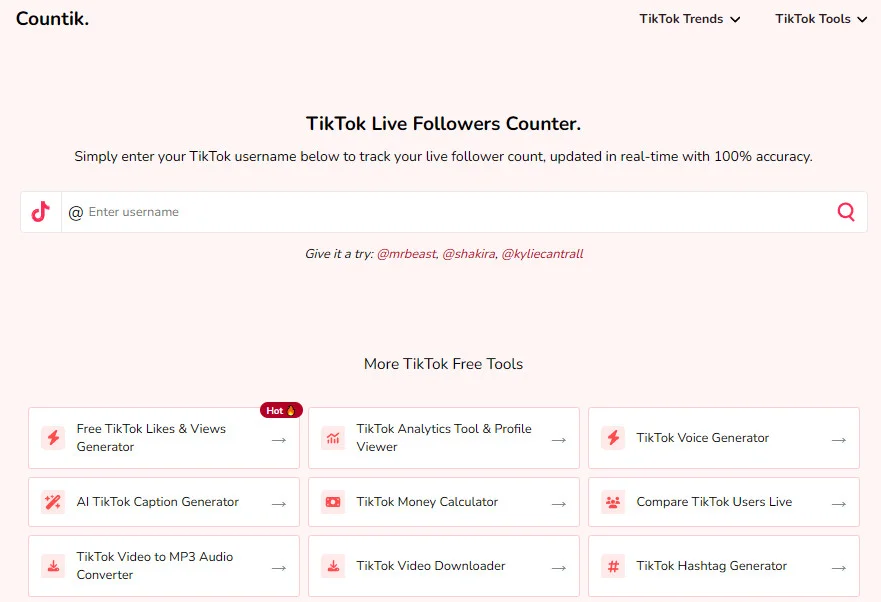
Task: Click arrow on TikTok Voice Generator card
Action: [839, 440]
